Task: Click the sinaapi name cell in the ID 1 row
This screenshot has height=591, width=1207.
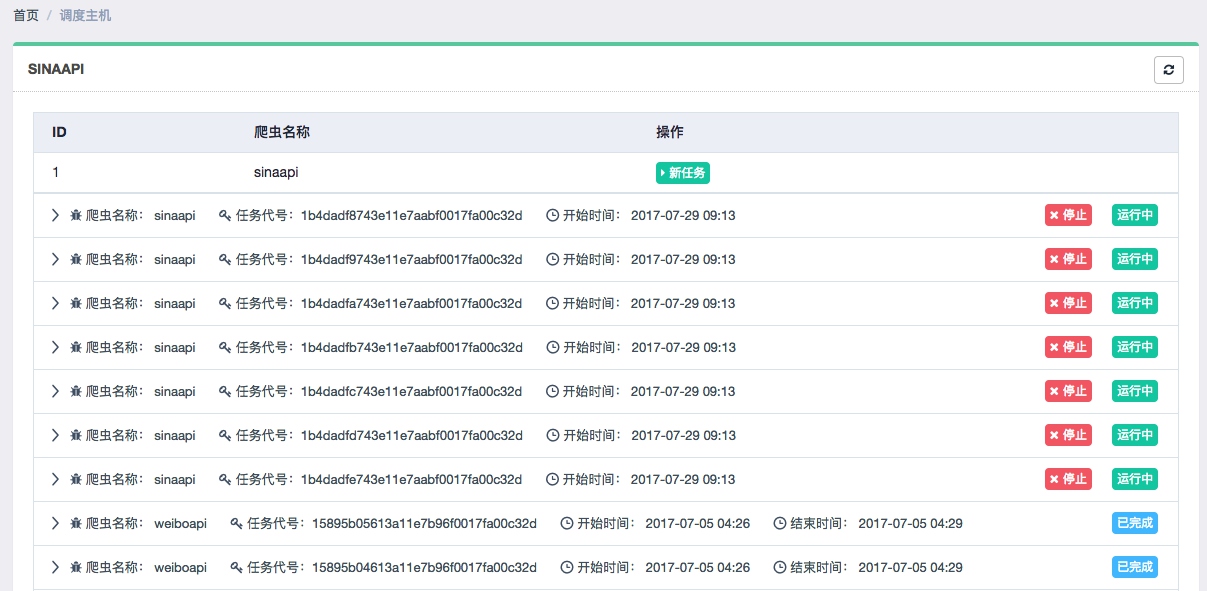Action: pos(276,172)
